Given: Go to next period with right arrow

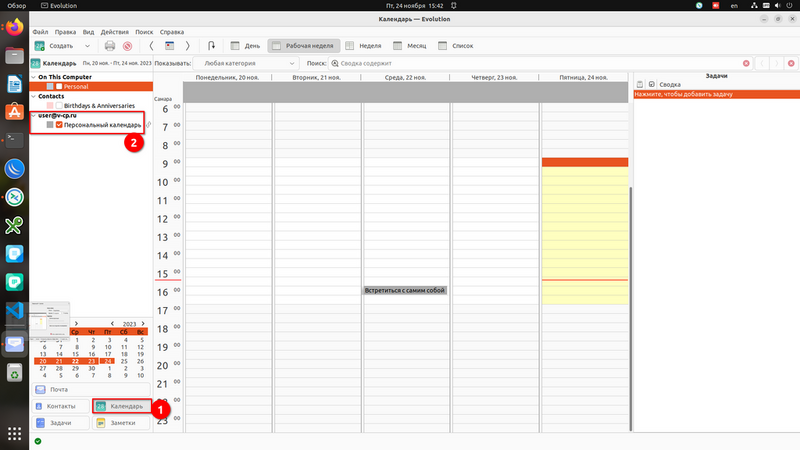Looking at the screenshot, I should [x=188, y=46].
